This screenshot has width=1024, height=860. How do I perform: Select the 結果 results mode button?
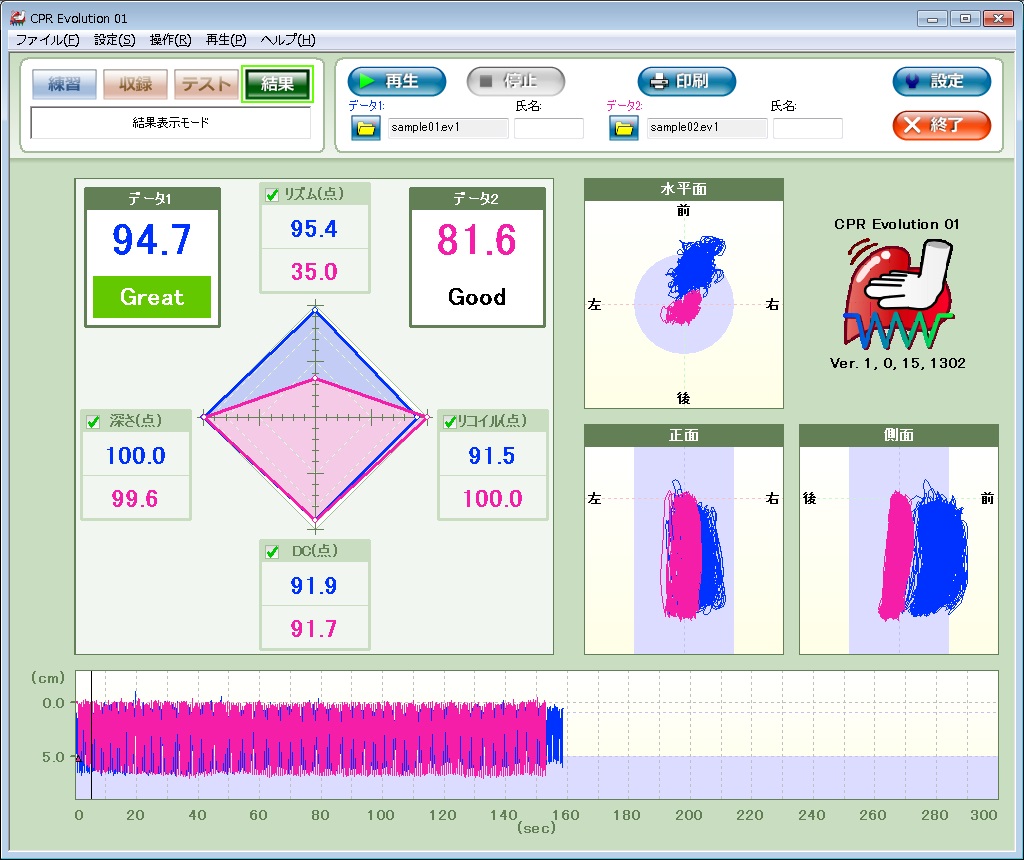point(277,84)
